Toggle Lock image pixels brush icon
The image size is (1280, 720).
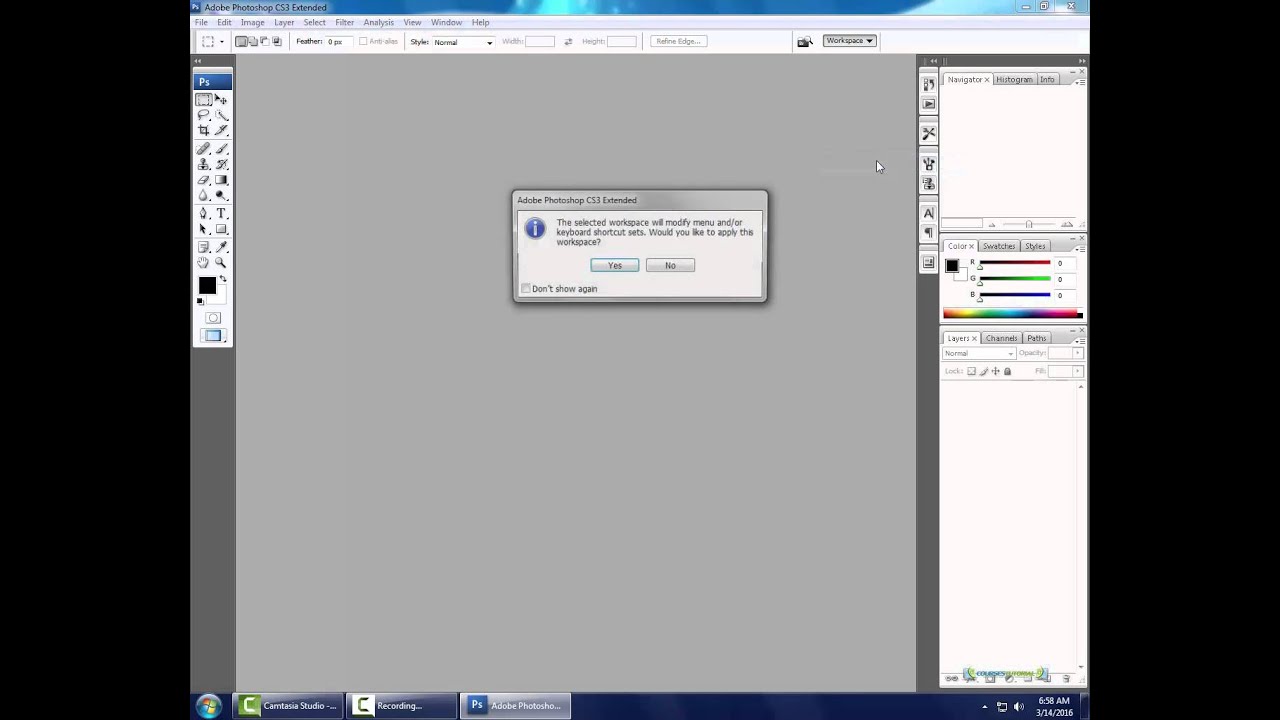click(983, 372)
